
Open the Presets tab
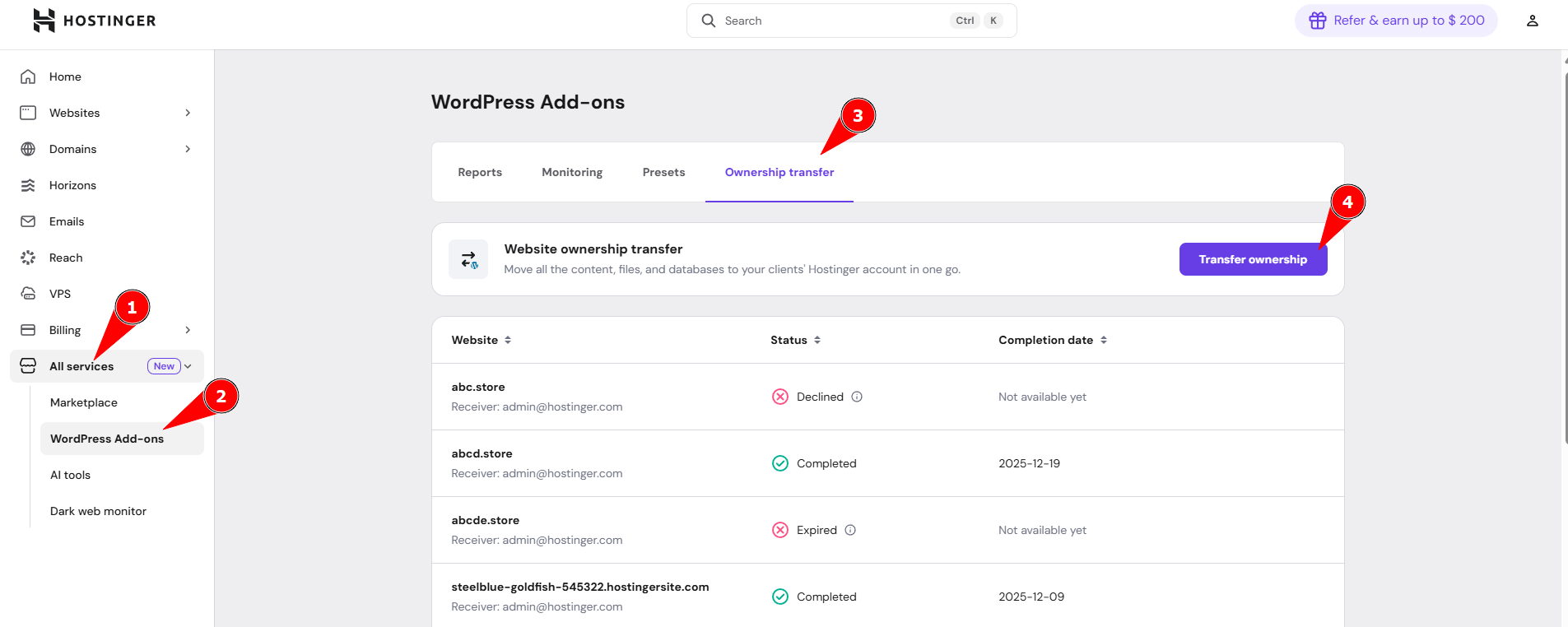point(663,172)
